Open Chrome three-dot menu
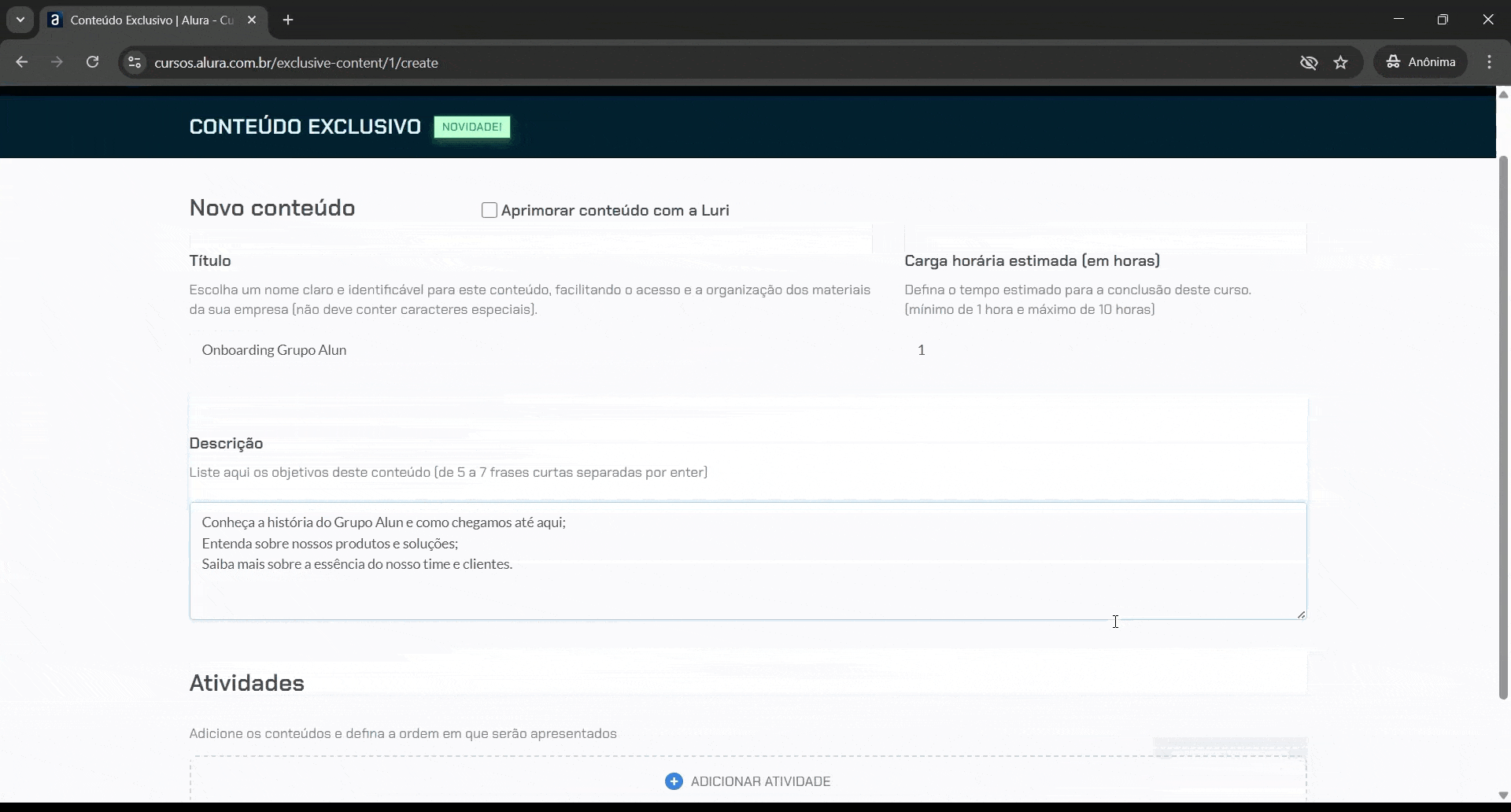This screenshot has width=1511, height=812. (1489, 62)
